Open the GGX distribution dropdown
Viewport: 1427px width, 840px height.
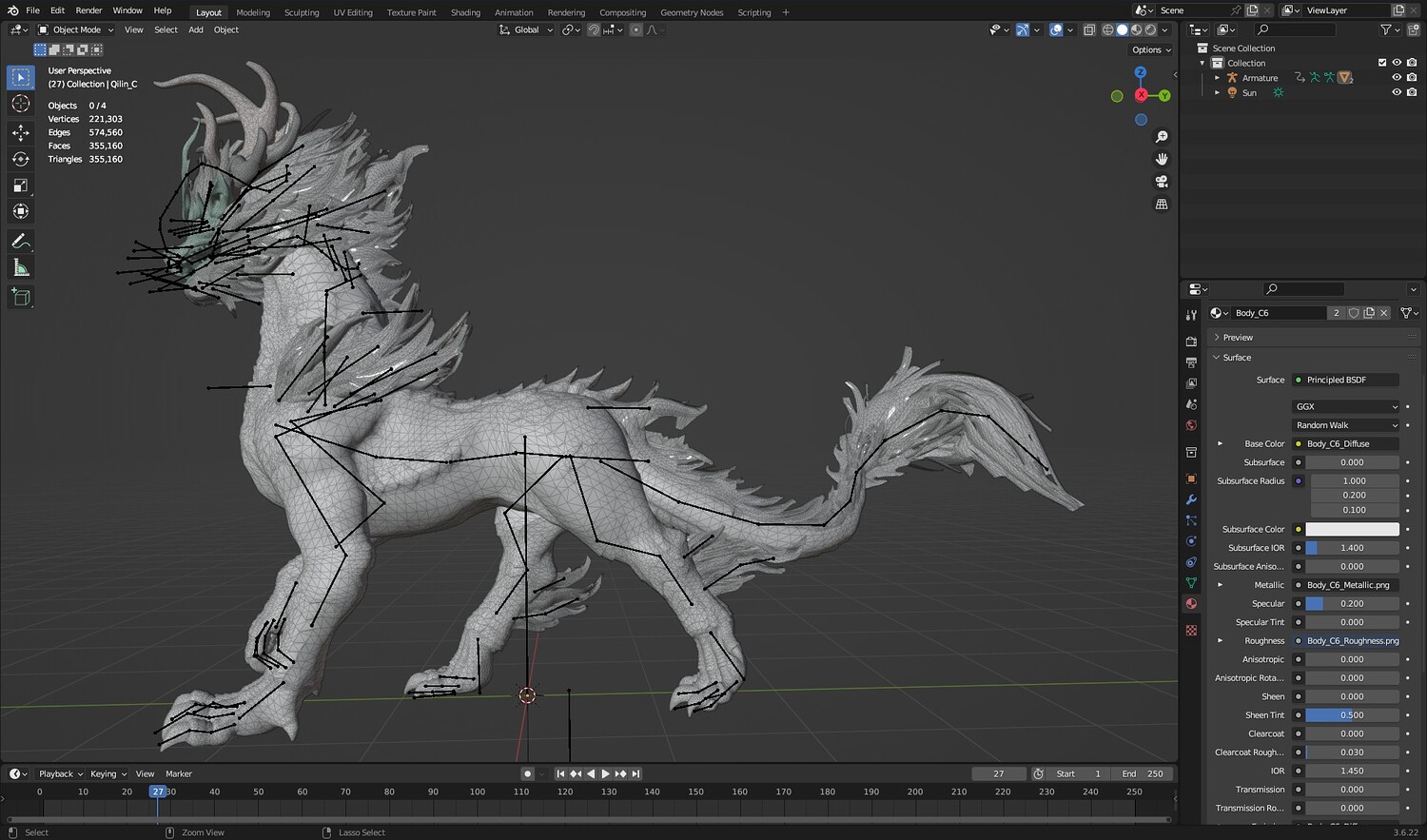coord(1346,406)
